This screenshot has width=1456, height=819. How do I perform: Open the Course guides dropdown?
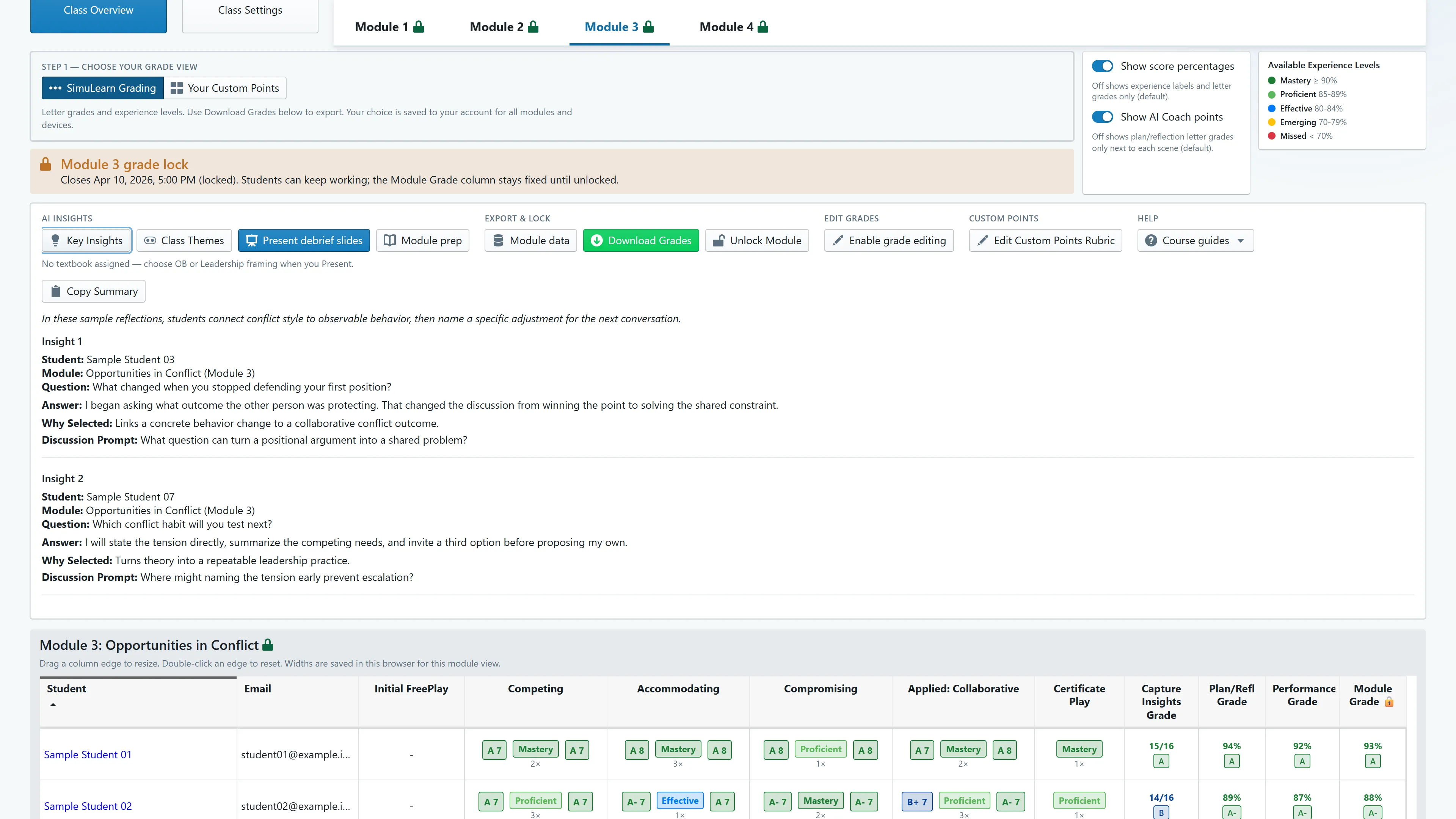pyautogui.click(x=1195, y=240)
